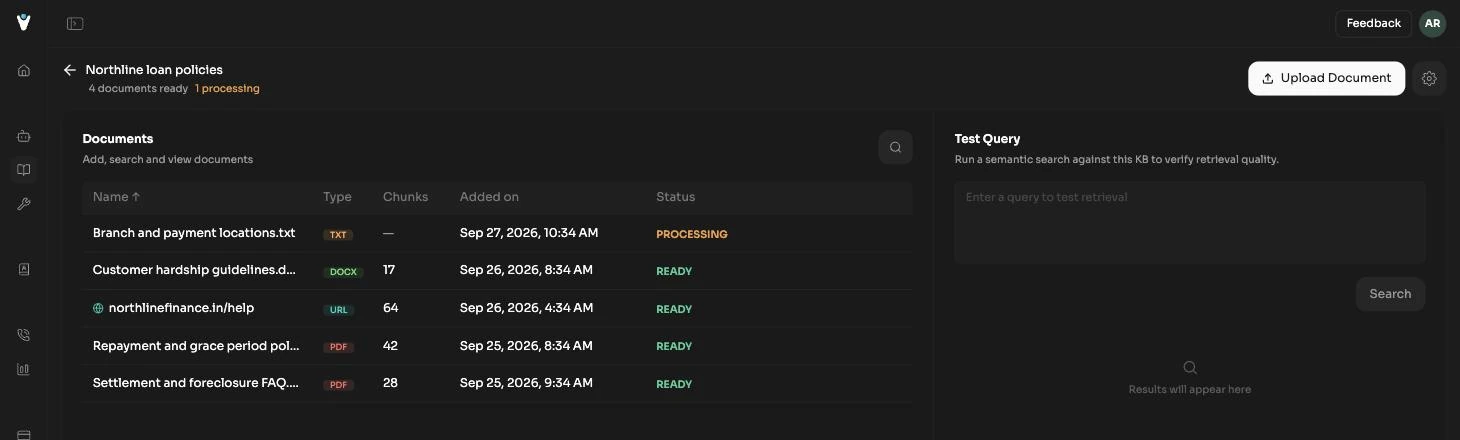Open the robot agents sidebar icon

tap(24, 136)
